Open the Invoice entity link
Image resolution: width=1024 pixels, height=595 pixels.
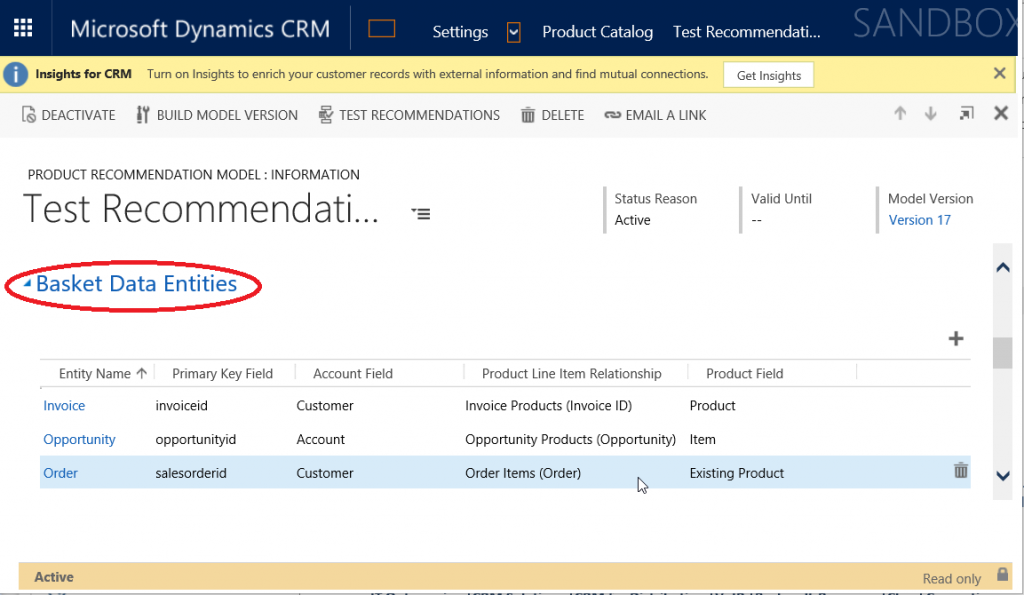64,406
